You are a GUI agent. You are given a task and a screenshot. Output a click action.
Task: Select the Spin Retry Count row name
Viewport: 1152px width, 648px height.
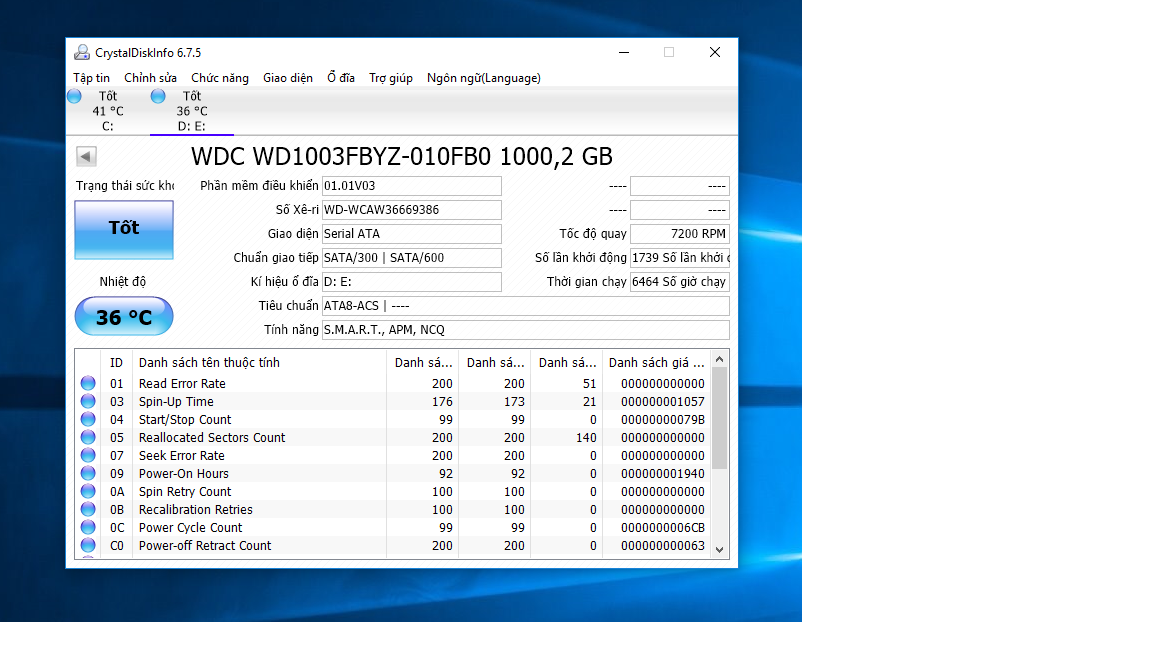click(x=185, y=492)
